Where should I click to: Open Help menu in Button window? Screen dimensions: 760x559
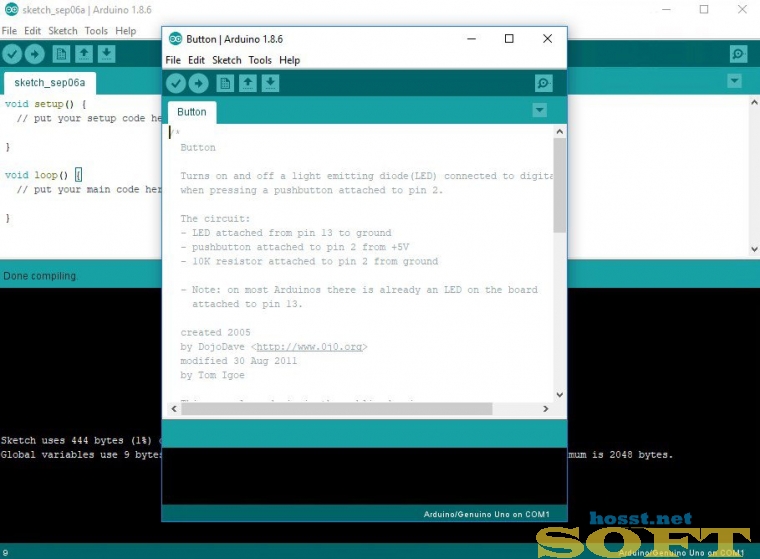(x=290, y=60)
